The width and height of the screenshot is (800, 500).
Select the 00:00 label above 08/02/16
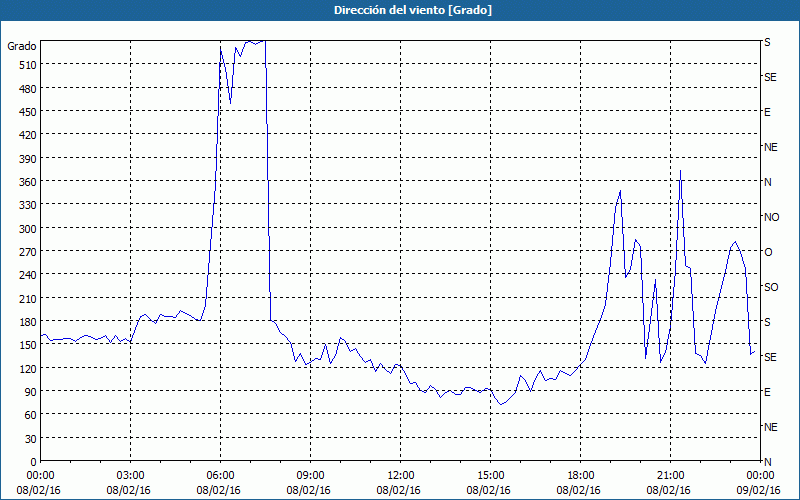click(x=40, y=476)
